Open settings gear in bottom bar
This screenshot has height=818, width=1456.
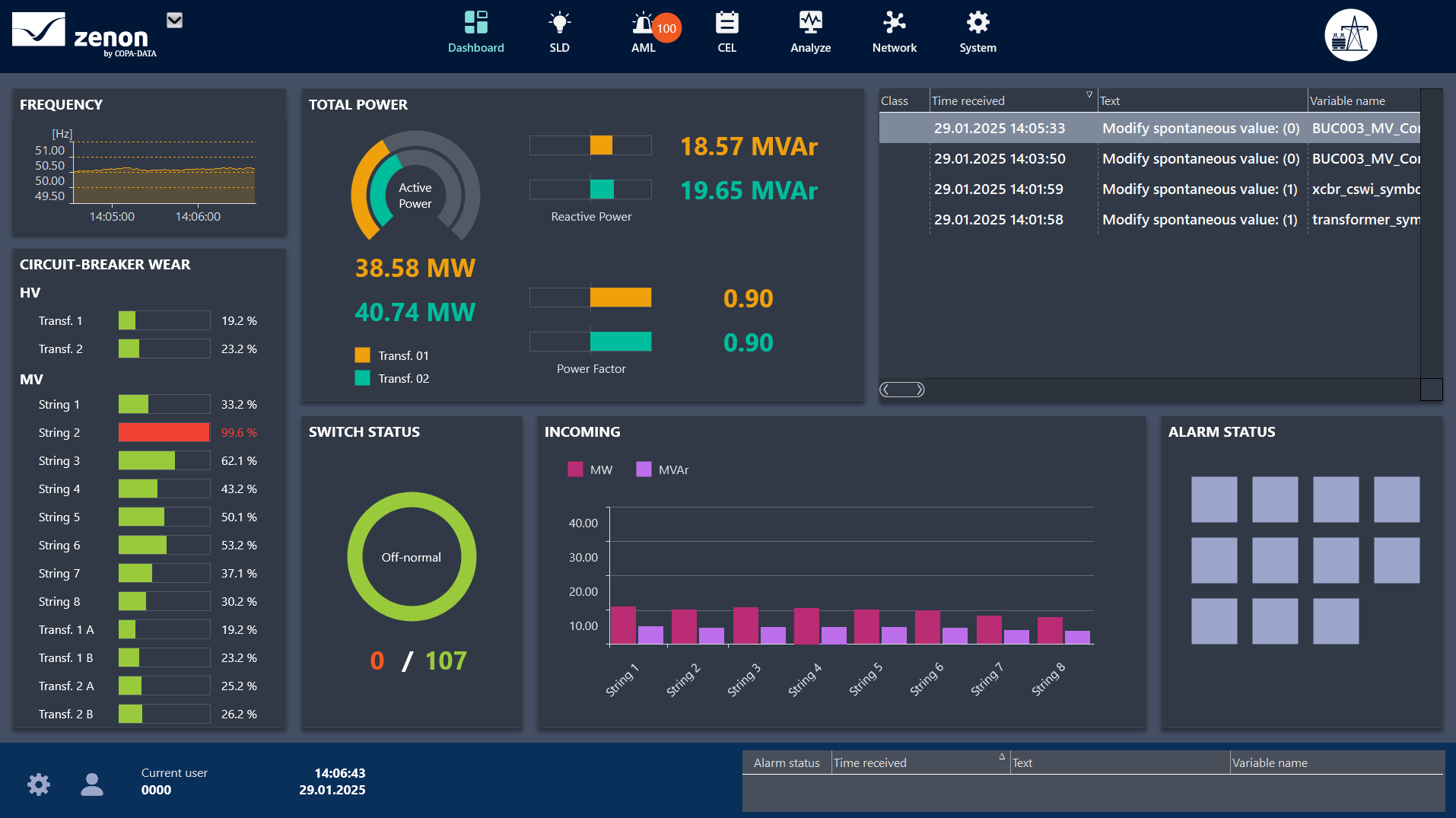pyautogui.click(x=39, y=785)
